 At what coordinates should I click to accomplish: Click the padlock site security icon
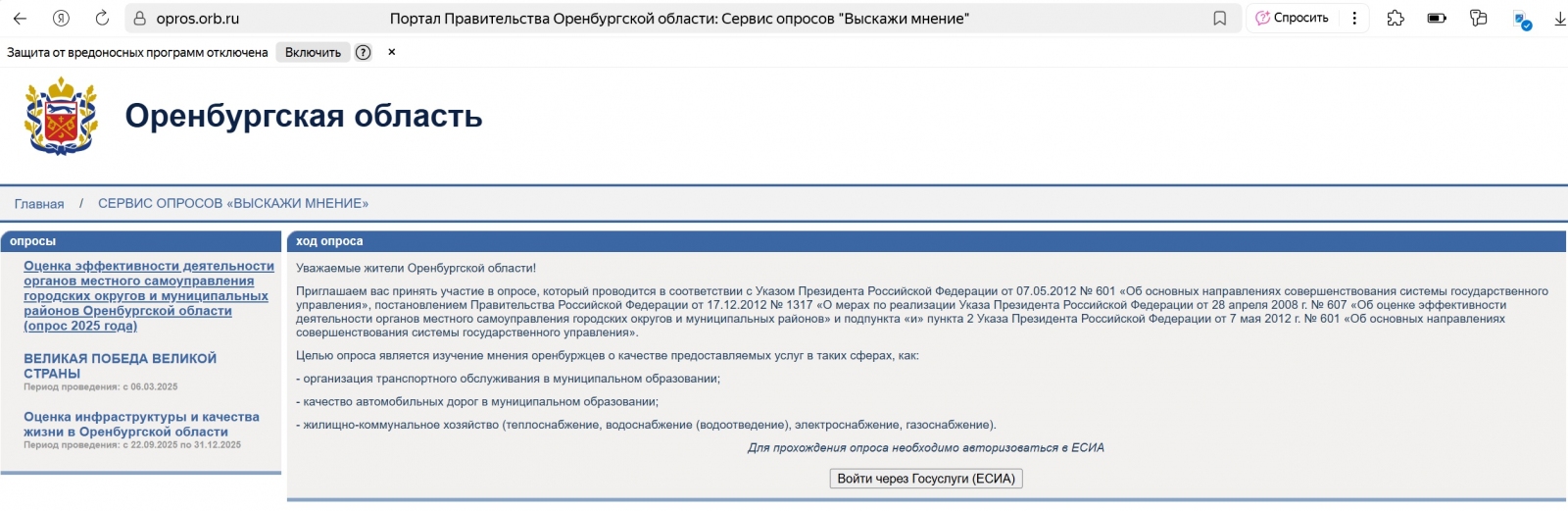139,19
